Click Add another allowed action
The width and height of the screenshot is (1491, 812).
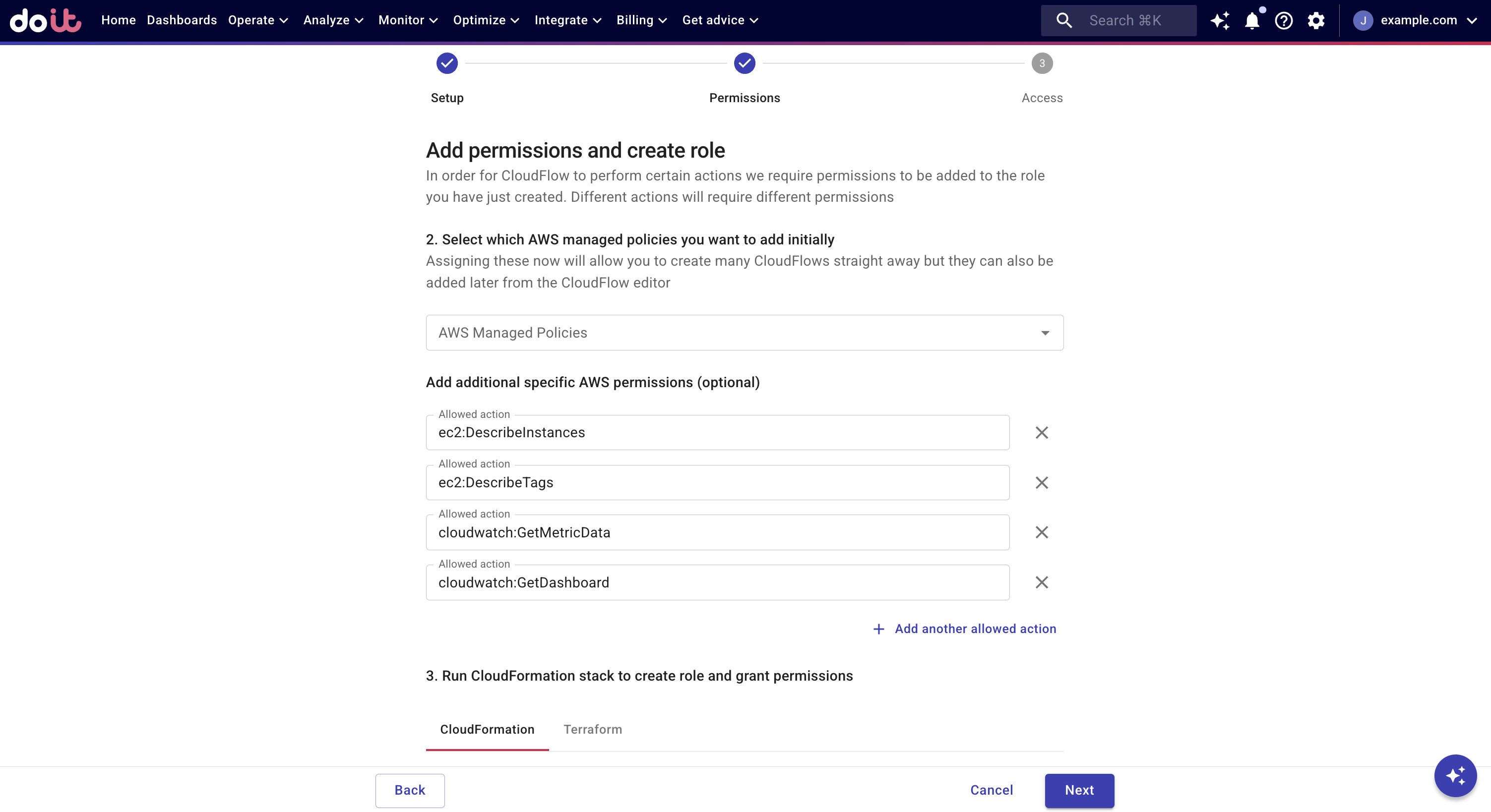pos(964,629)
